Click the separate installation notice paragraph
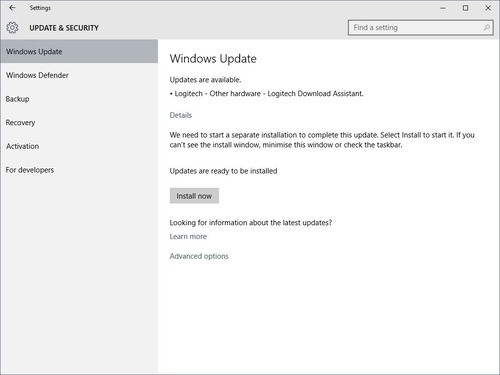Viewport: 500px width, 375px height. tap(322, 140)
